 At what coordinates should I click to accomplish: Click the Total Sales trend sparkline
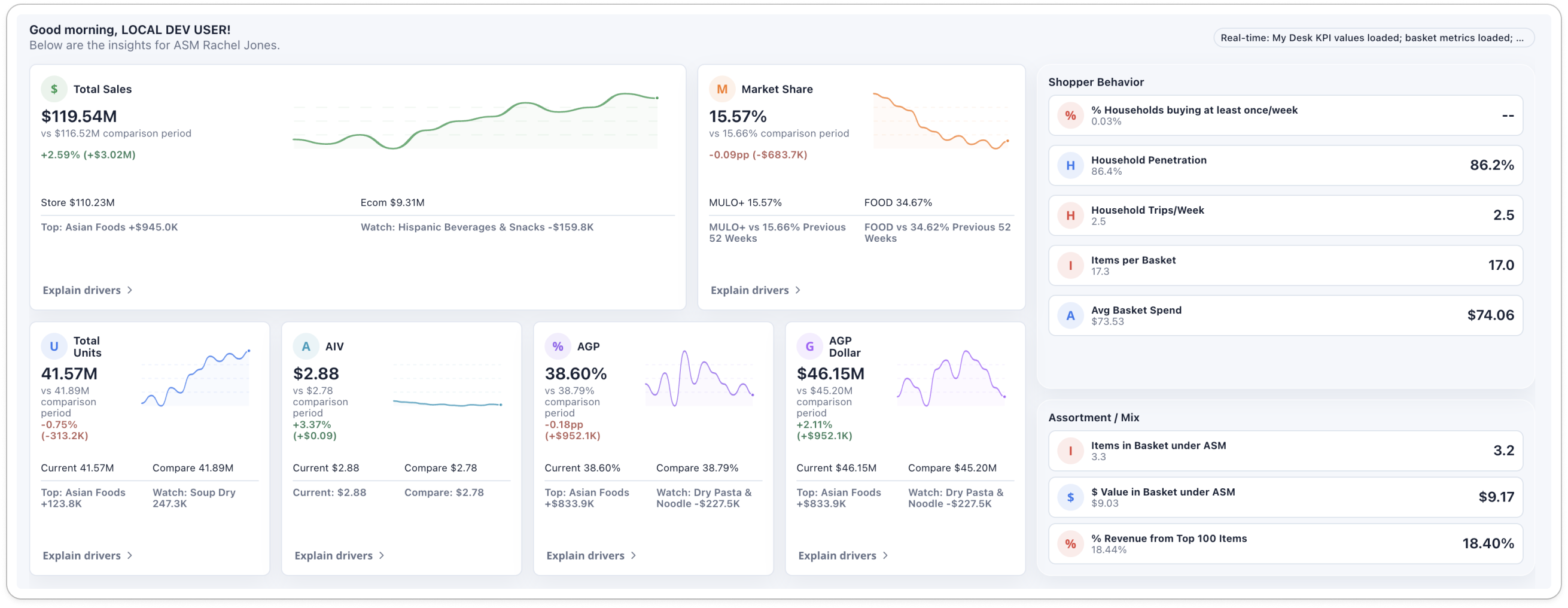click(x=475, y=120)
